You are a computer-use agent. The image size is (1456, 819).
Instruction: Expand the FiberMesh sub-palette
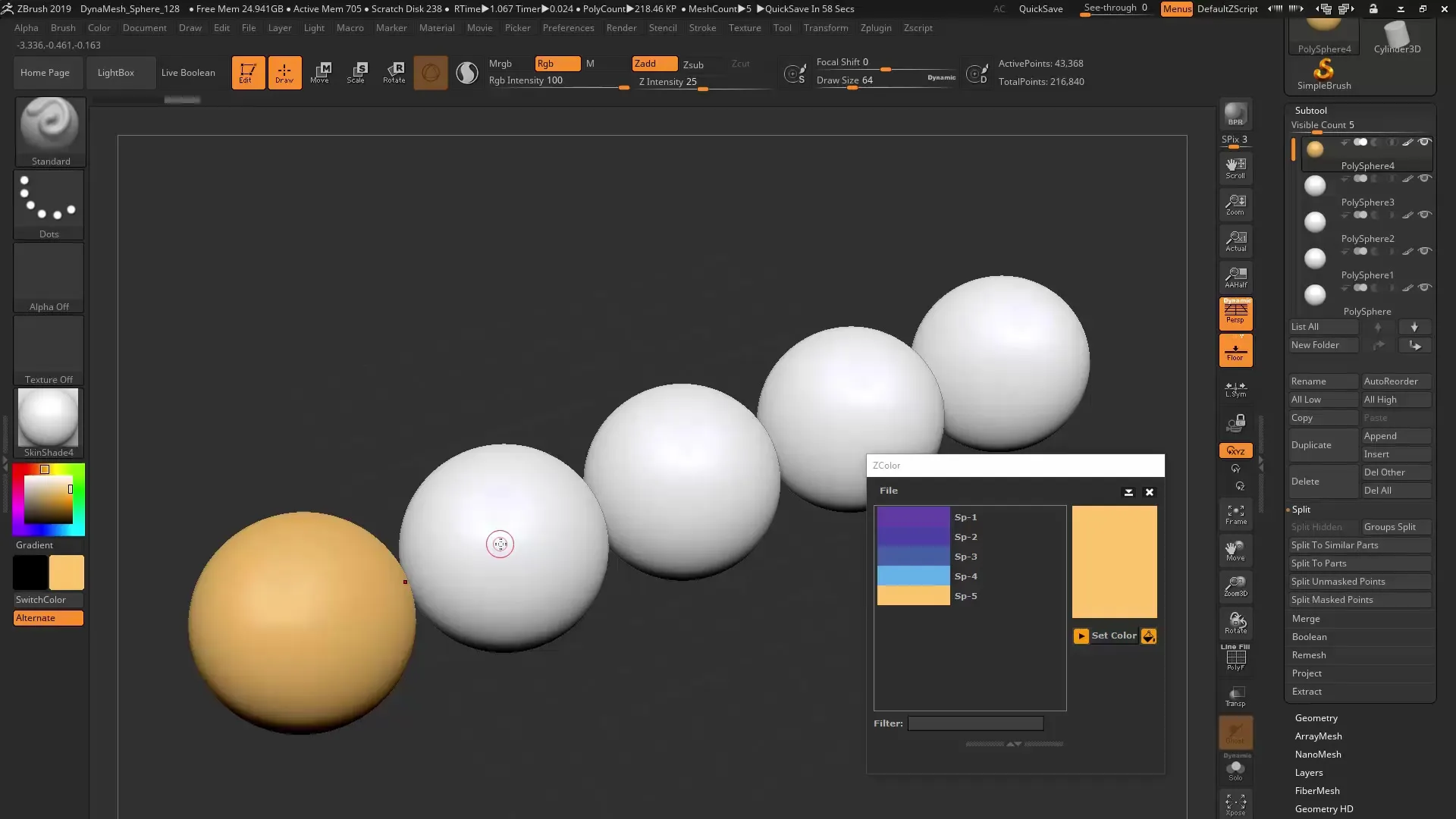[1318, 791]
